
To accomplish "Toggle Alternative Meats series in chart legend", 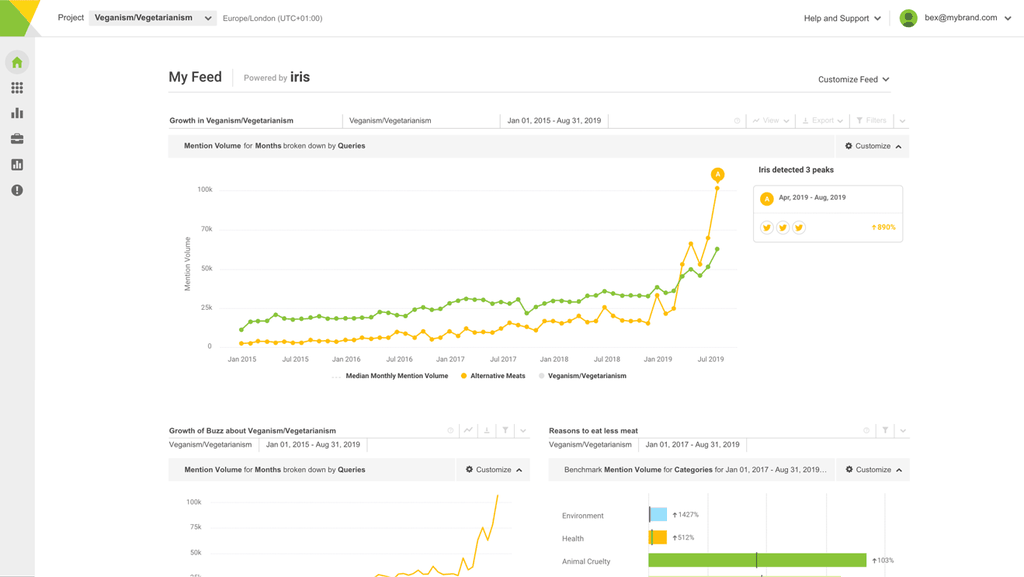I will pyautogui.click(x=493, y=376).
